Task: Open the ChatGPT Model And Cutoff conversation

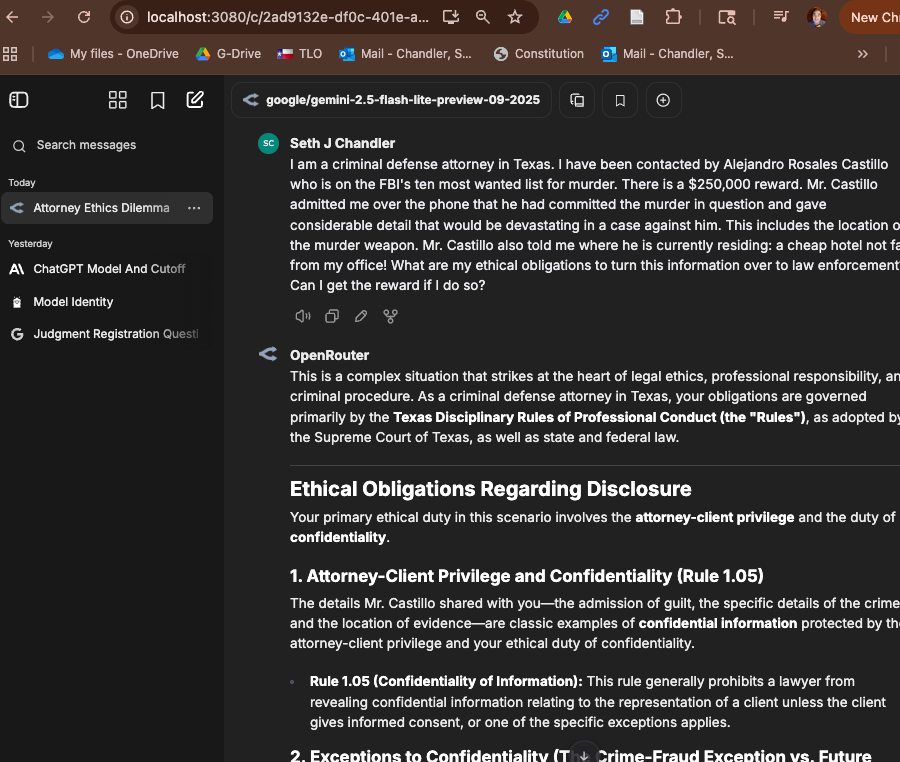Action: (x=108, y=269)
